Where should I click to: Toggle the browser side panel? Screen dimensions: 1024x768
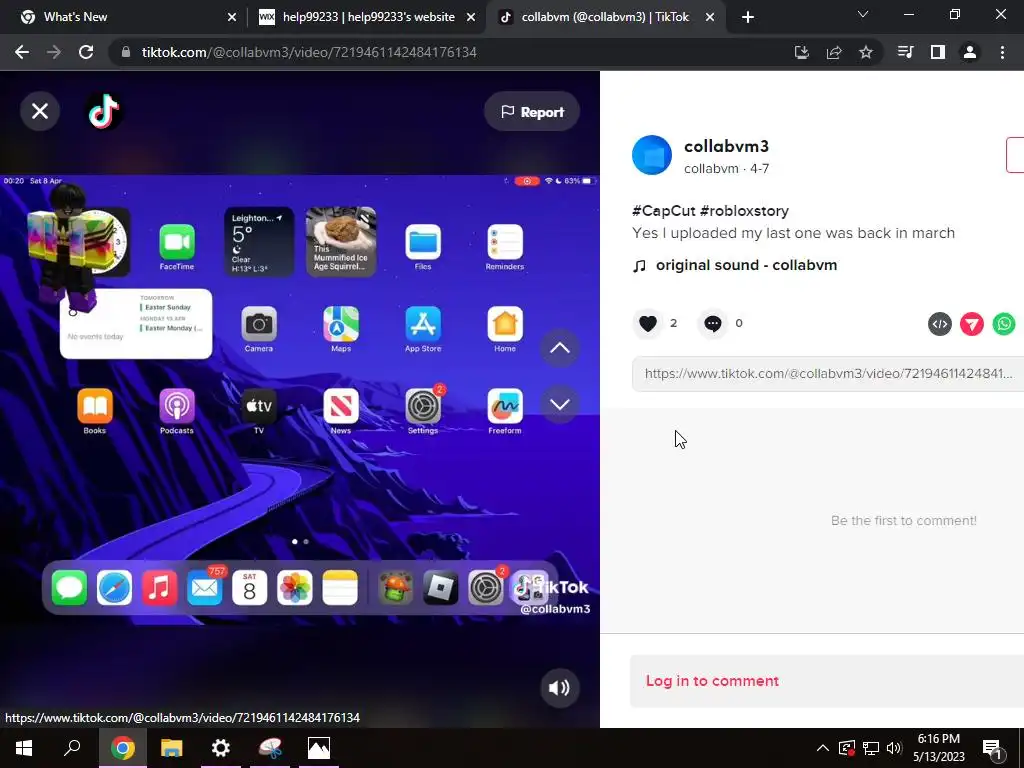tap(938, 52)
